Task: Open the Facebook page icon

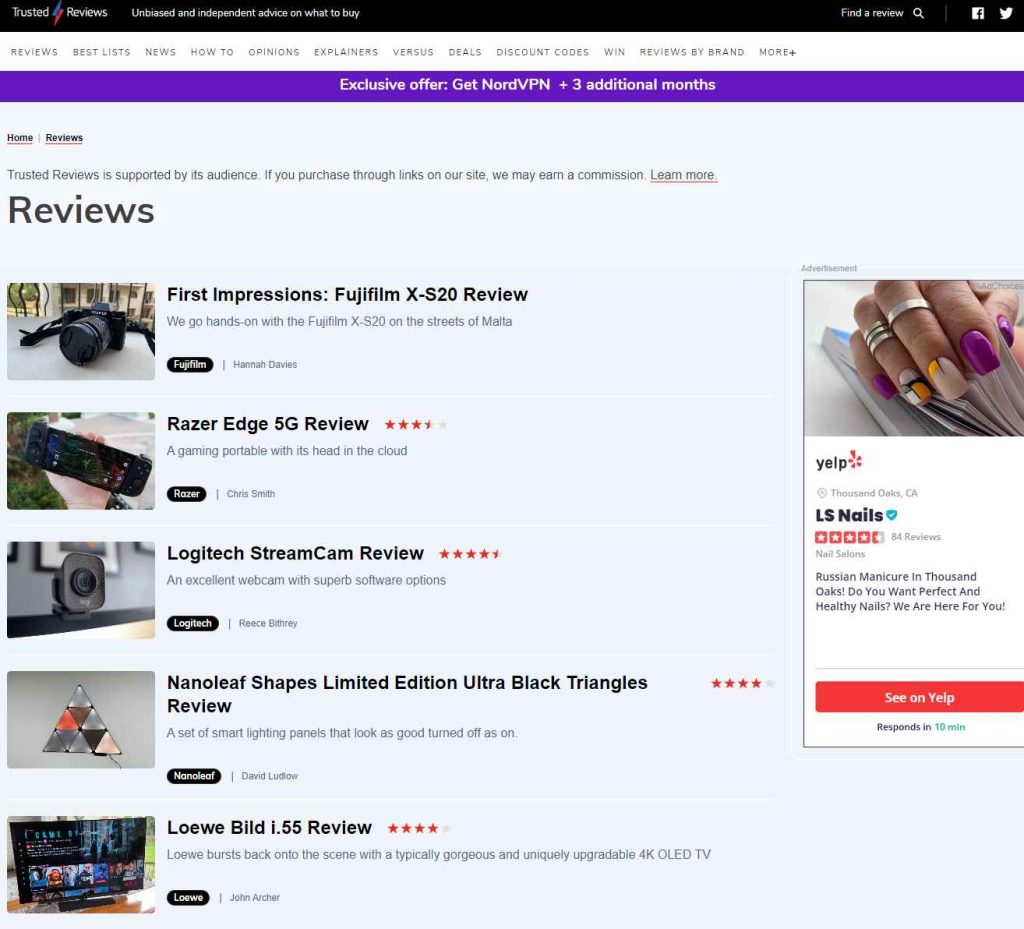Action: point(978,13)
